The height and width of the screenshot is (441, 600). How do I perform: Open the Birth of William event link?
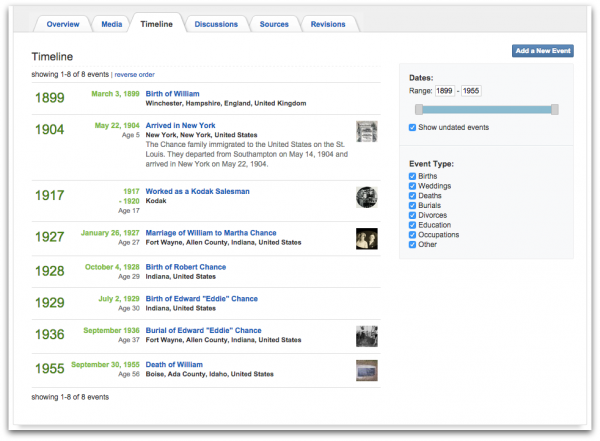173,94
